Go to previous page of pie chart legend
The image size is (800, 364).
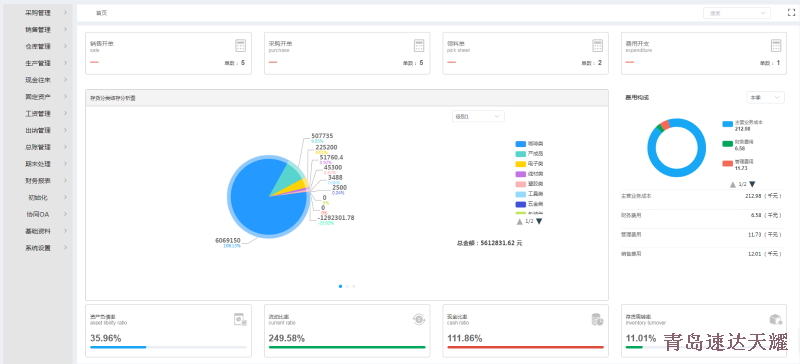(519, 221)
